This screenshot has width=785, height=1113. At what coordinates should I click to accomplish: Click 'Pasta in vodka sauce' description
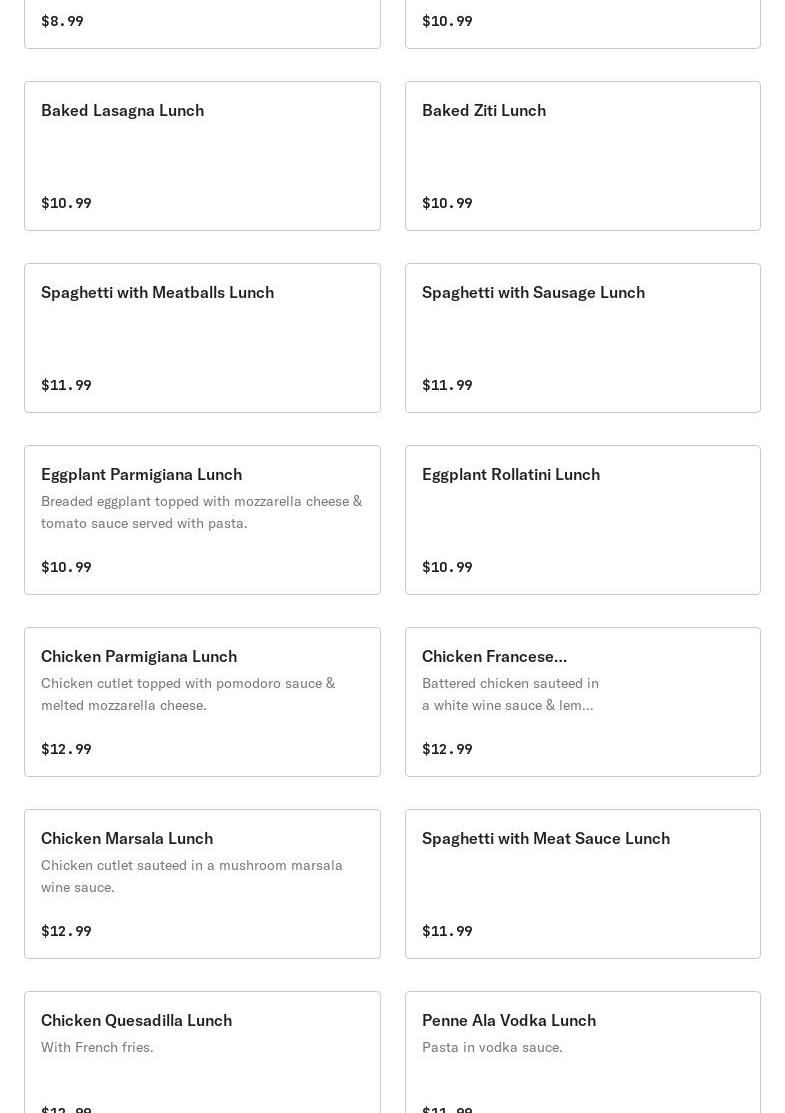[492, 1047]
